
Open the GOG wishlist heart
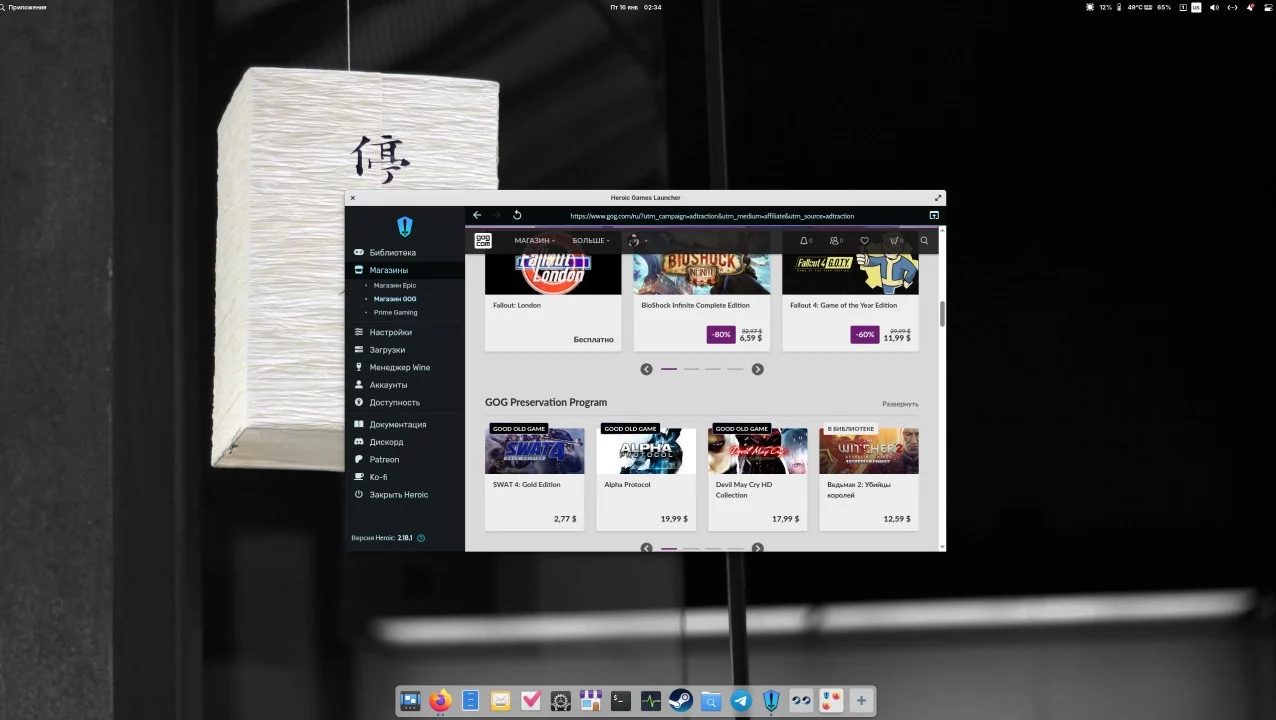864,240
